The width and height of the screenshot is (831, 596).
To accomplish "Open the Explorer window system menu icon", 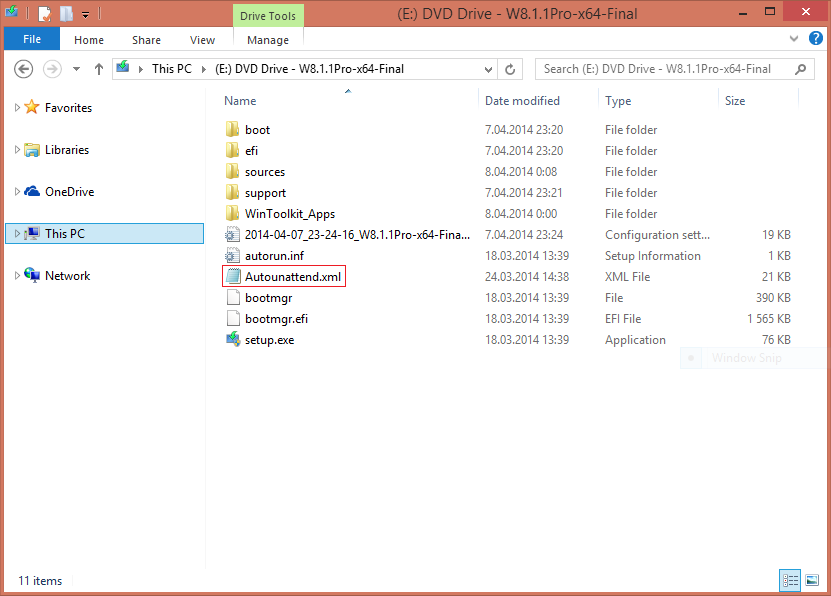I will pos(11,12).
